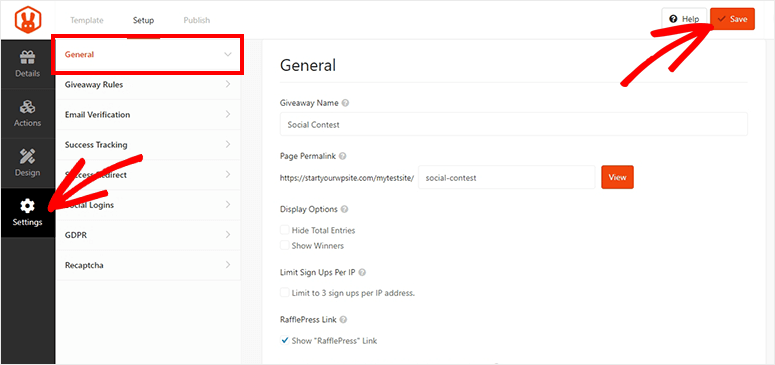This screenshot has width=775, height=365.
Task: Expand Recaptcha chevron
Action: pyautogui.click(x=228, y=265)
